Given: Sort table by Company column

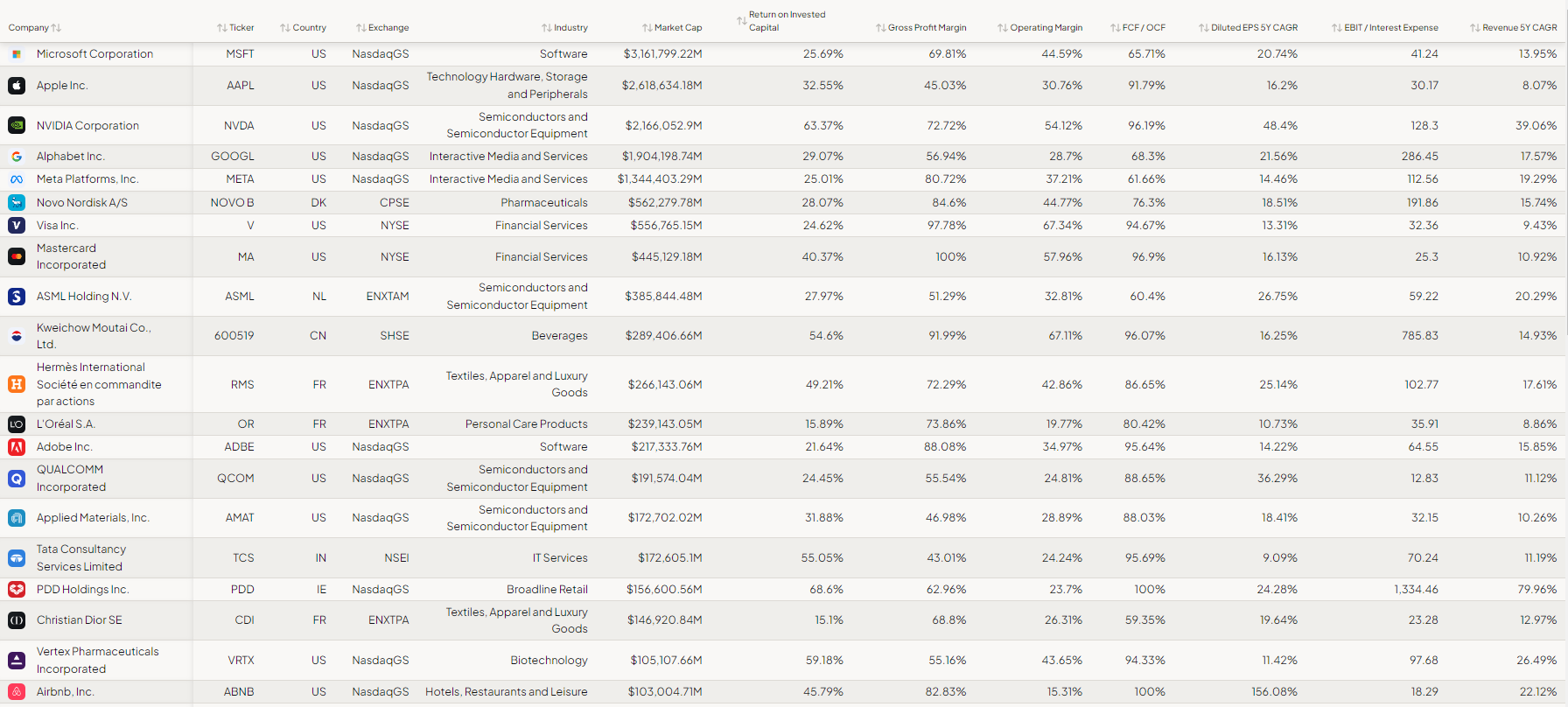Looking at the screenshot, I should pyautogui.click(x=35, y=28).
